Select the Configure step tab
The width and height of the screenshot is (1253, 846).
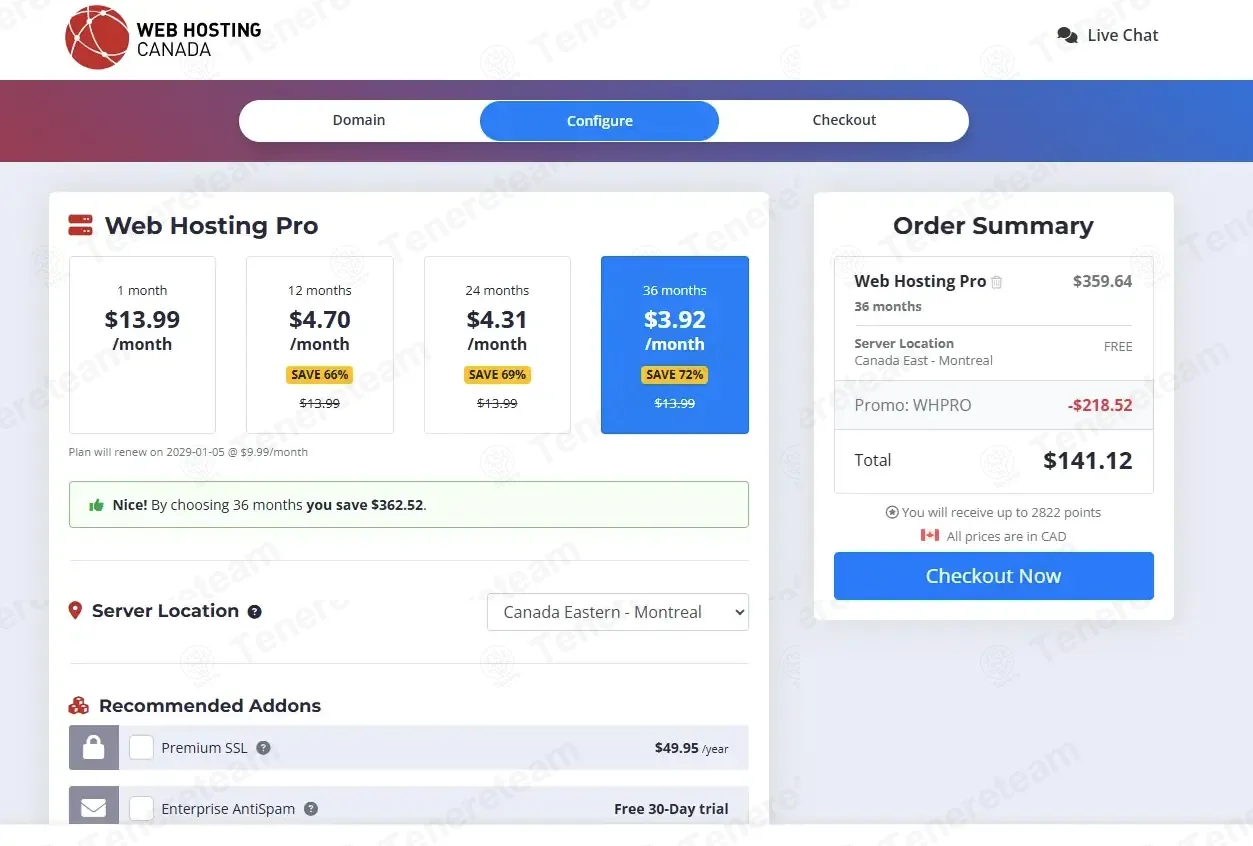point(600,121)
